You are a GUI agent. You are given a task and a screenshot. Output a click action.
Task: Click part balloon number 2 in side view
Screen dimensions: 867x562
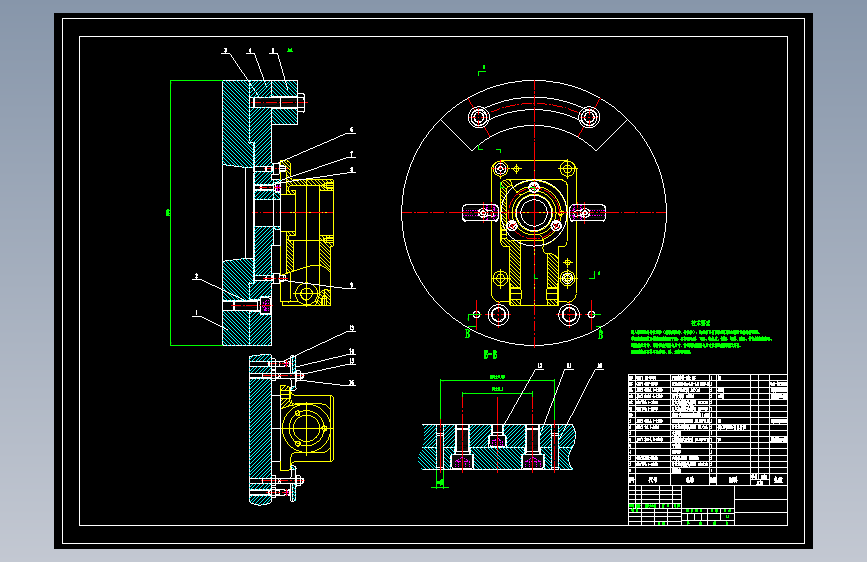click(x=196, y=276)
